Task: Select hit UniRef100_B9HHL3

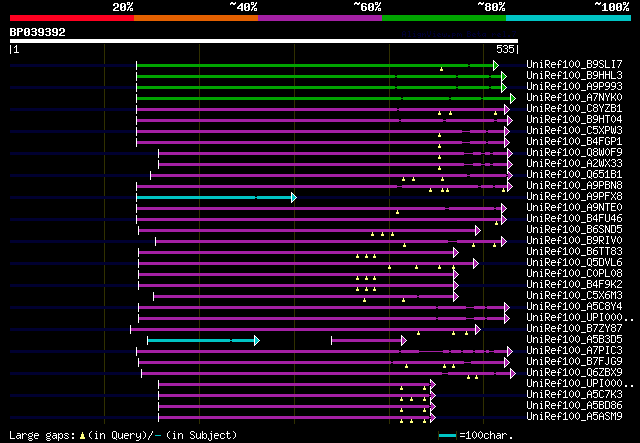Action: tap(574, 76)
